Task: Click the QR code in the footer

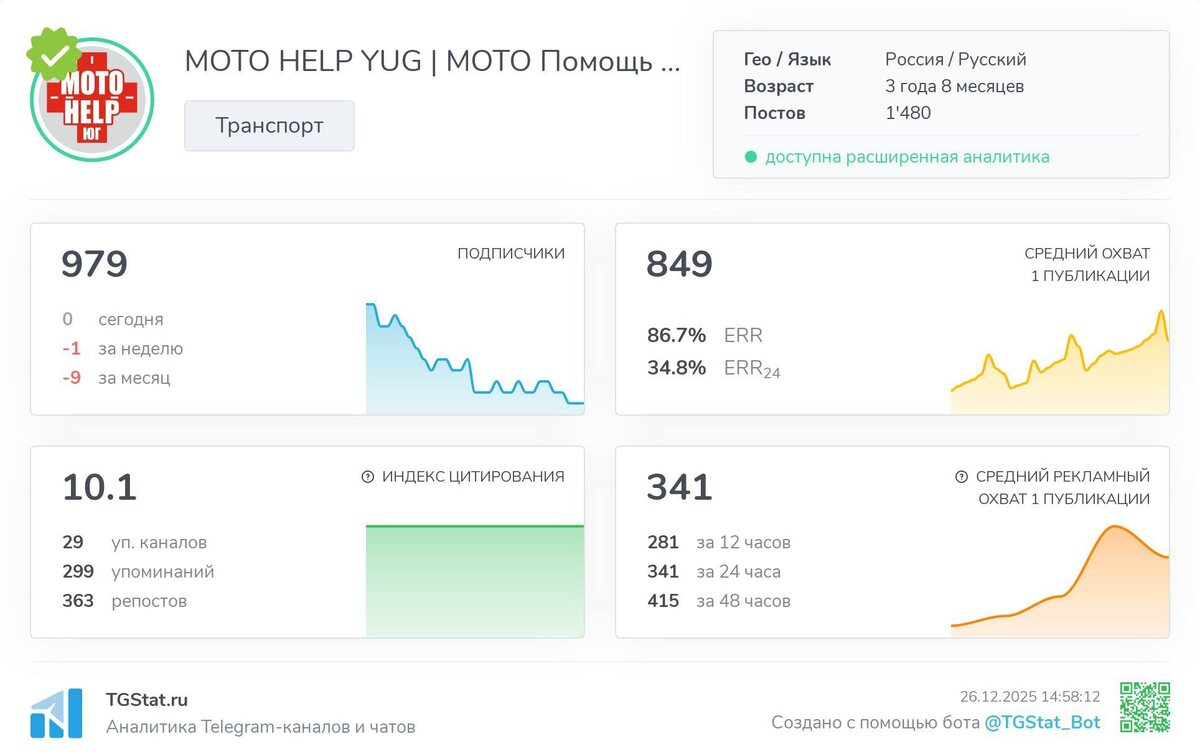Action: 1144,707
